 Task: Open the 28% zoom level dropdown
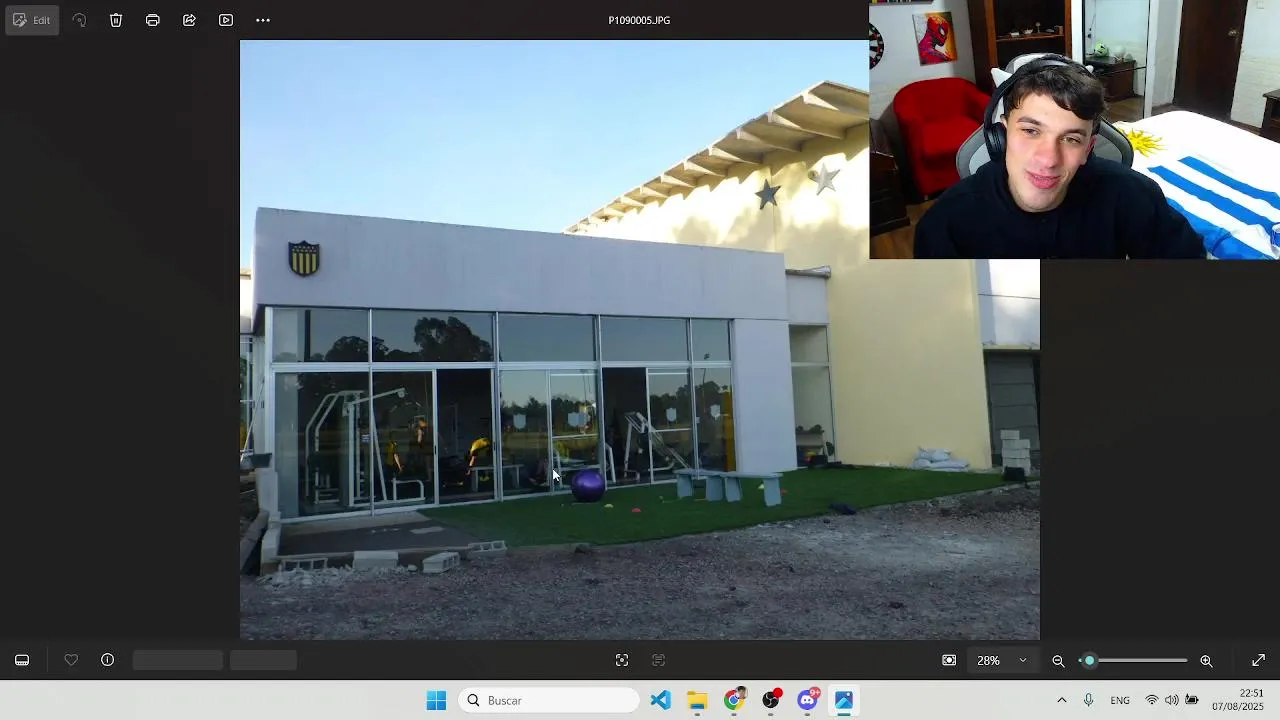coord(1002,660)
